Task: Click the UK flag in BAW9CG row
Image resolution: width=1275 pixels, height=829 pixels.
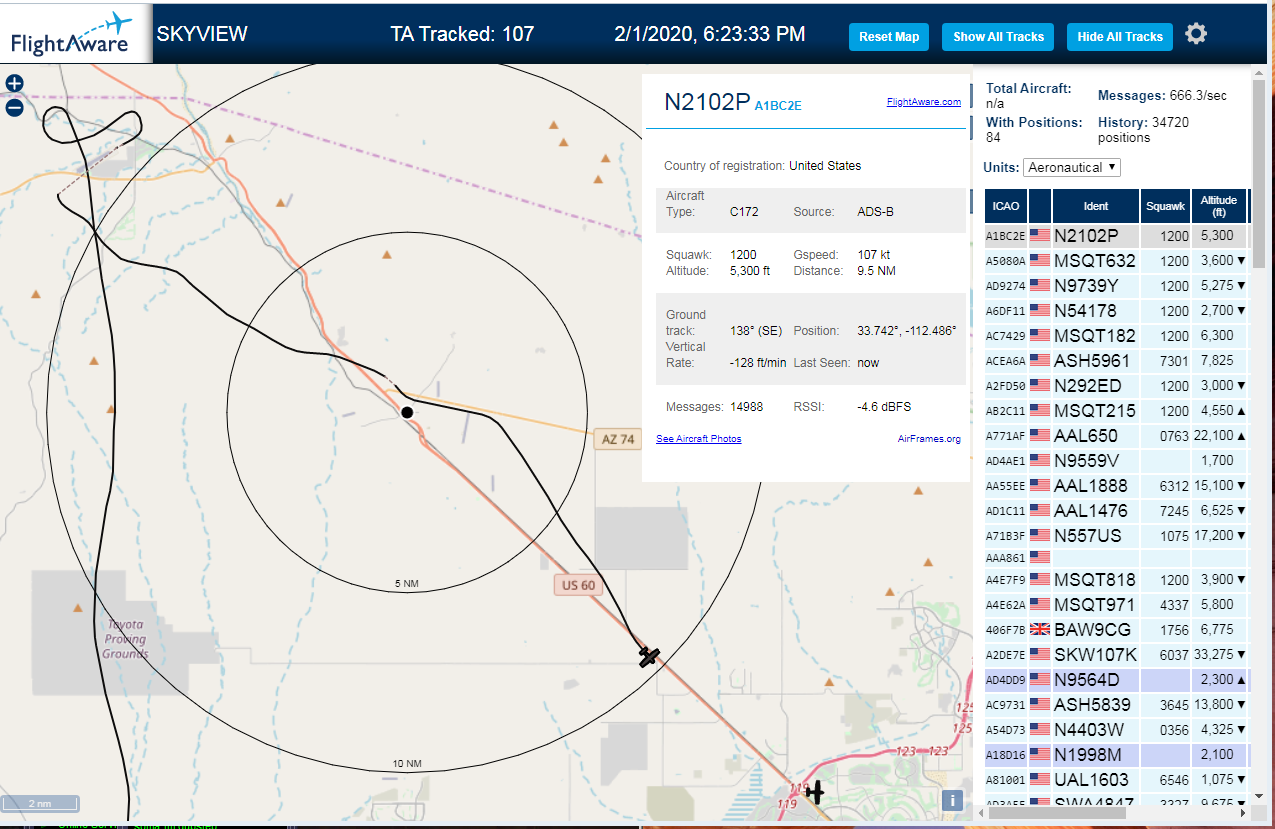Action: point(1040,629)
